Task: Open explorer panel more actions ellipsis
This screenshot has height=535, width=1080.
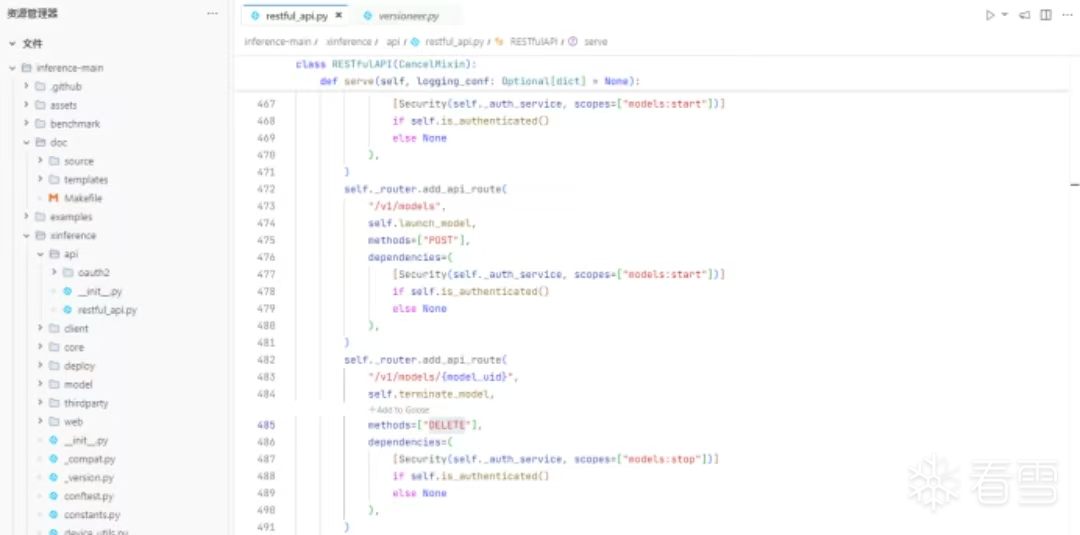Action: click(x=212, y=13)
